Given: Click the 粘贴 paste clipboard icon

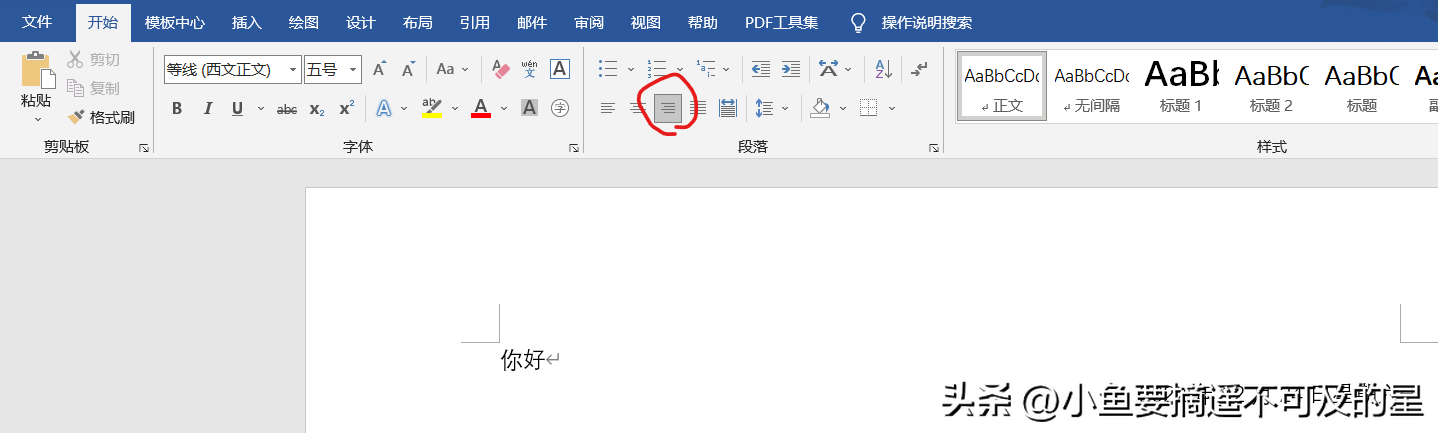Looking at the screenshot, I should click(37, 68).
